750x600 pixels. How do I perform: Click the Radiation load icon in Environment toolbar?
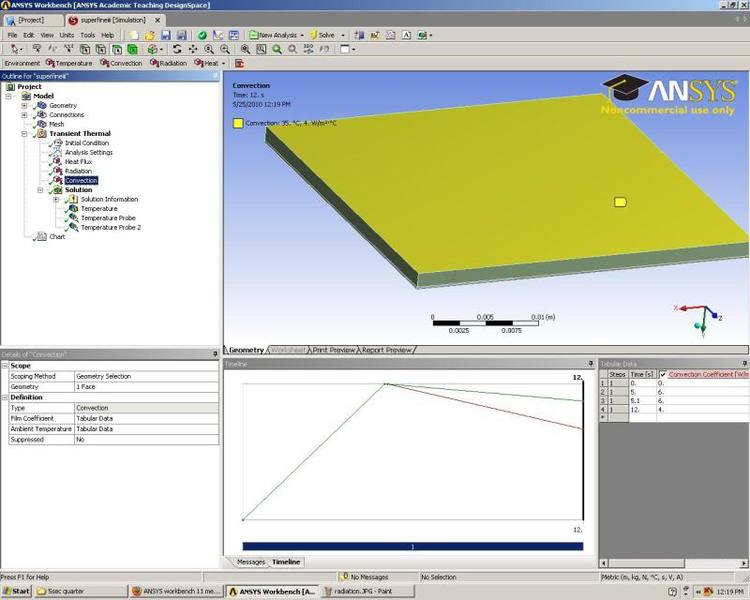pos(154,63)
